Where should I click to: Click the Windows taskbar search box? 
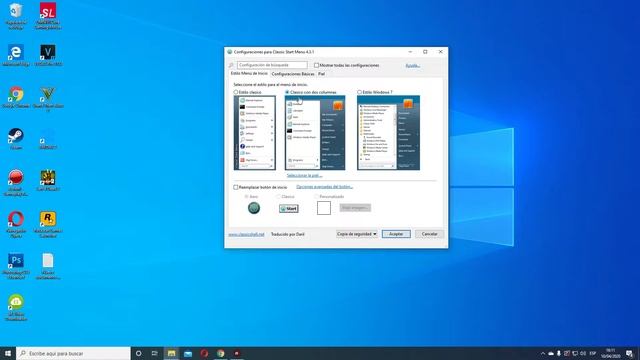73,353
